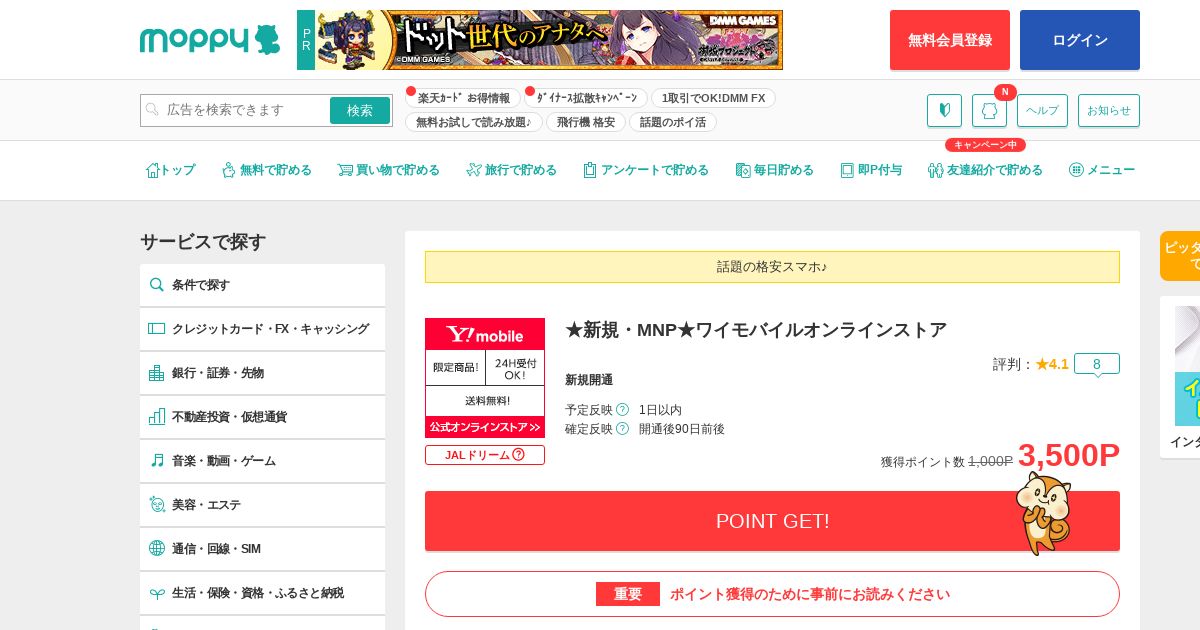The width and height of the screenshot is (1200, 630).
Task: Select 不動産投資・仮想通貨 category
Action: [262, 417]
